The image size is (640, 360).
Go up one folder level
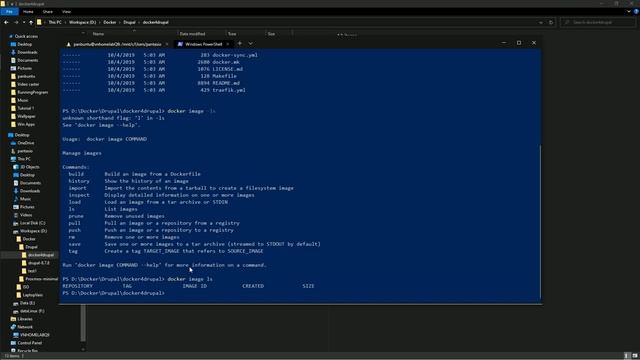point(31,22)
